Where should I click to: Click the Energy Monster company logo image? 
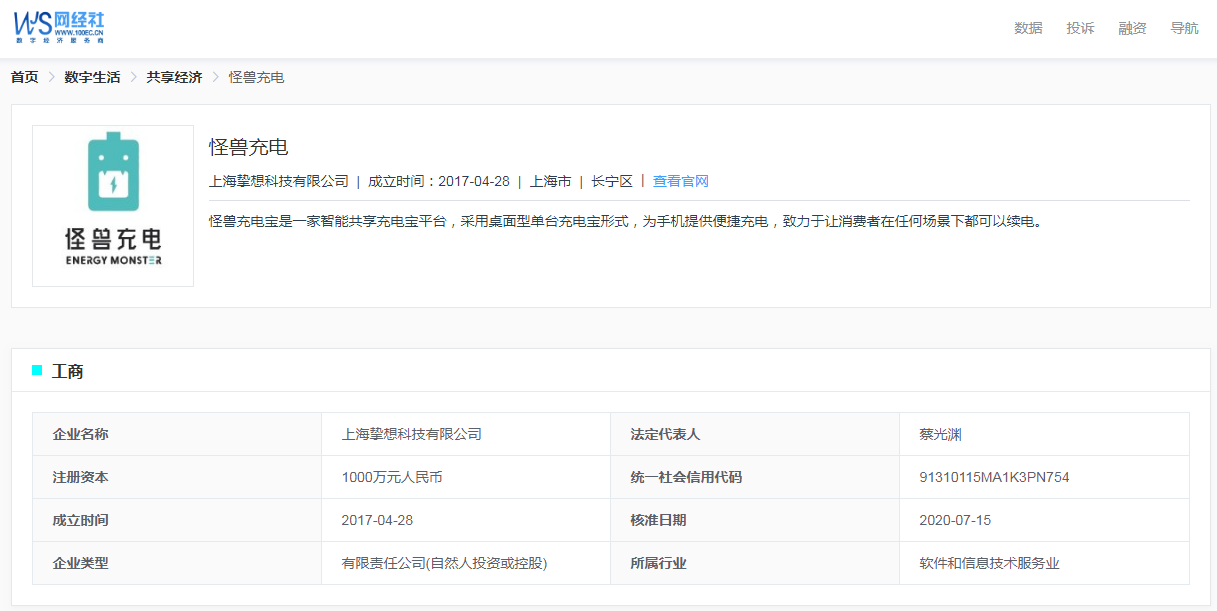point(113,205)
